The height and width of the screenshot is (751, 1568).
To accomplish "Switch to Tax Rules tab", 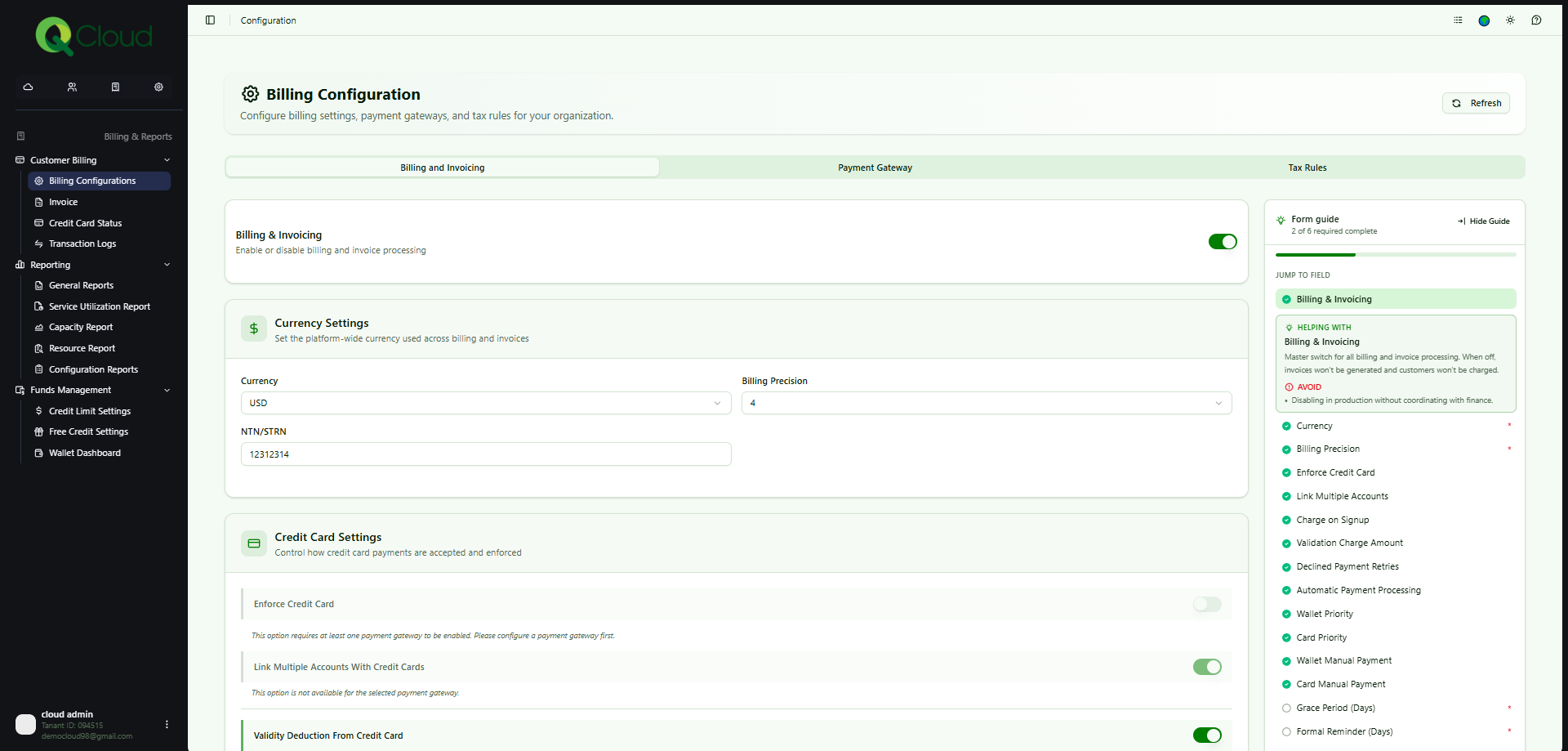I will pos(1307,168).
